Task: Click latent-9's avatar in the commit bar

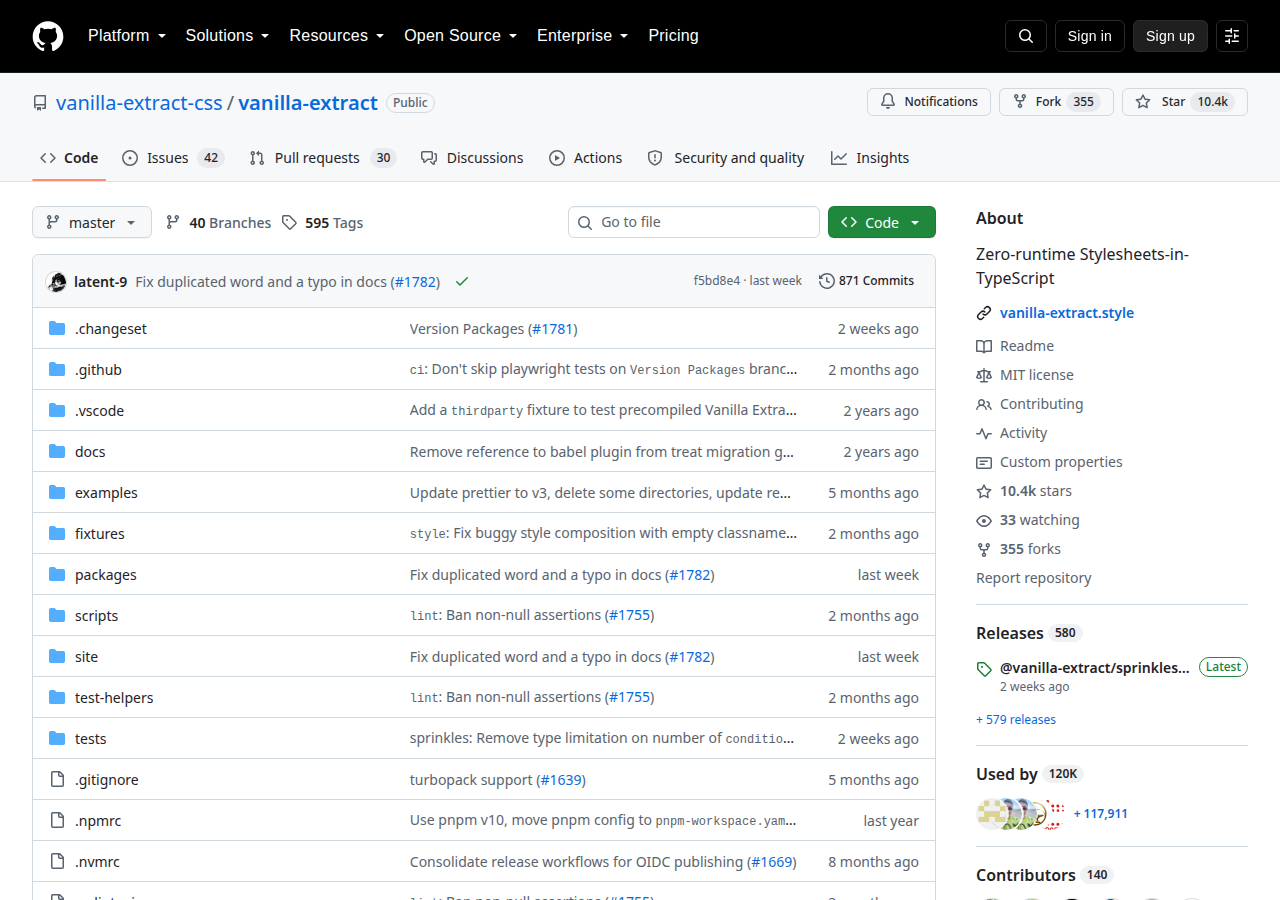Action: click(57, 282)
